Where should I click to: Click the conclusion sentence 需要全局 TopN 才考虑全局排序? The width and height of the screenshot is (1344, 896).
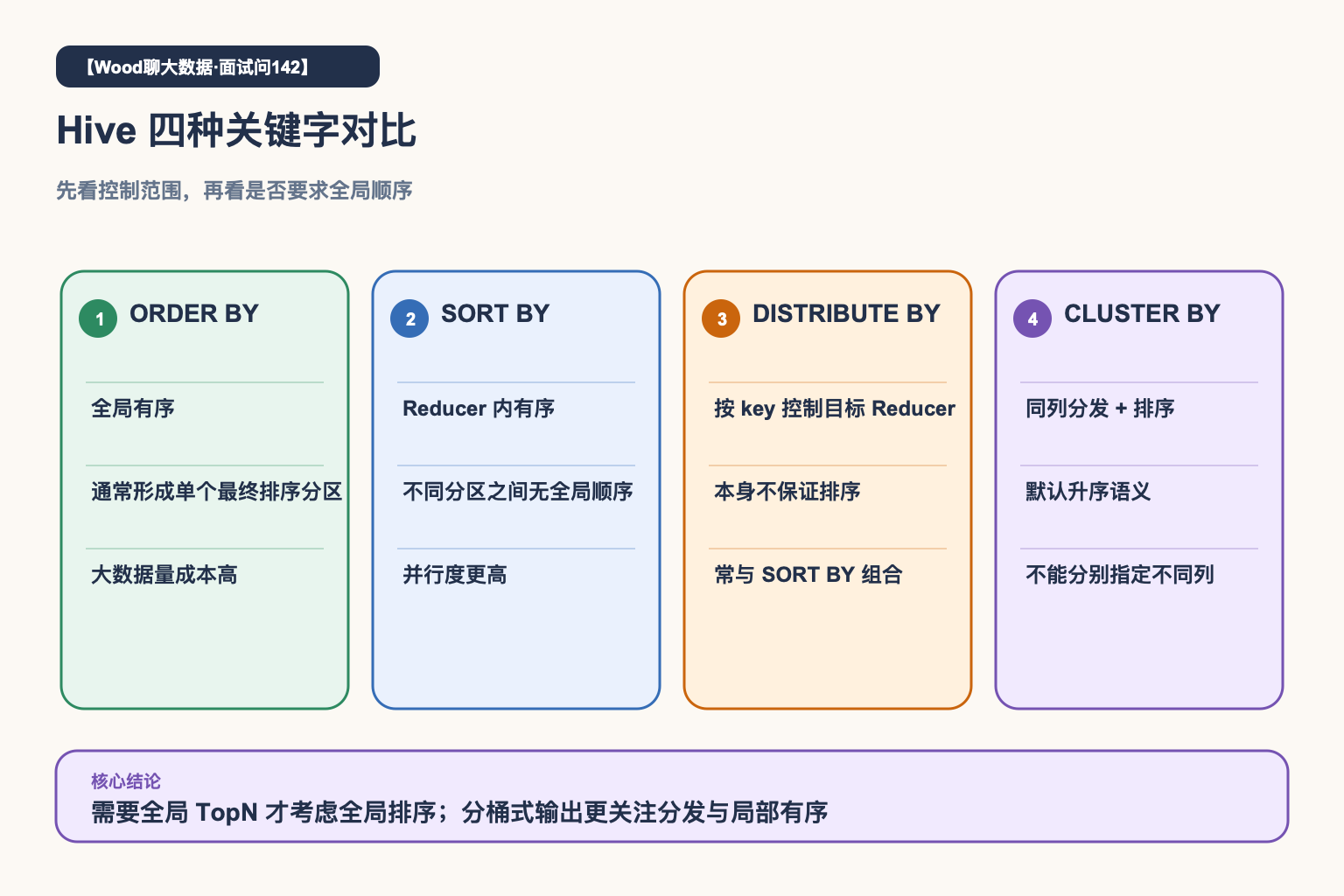point(263,813)
